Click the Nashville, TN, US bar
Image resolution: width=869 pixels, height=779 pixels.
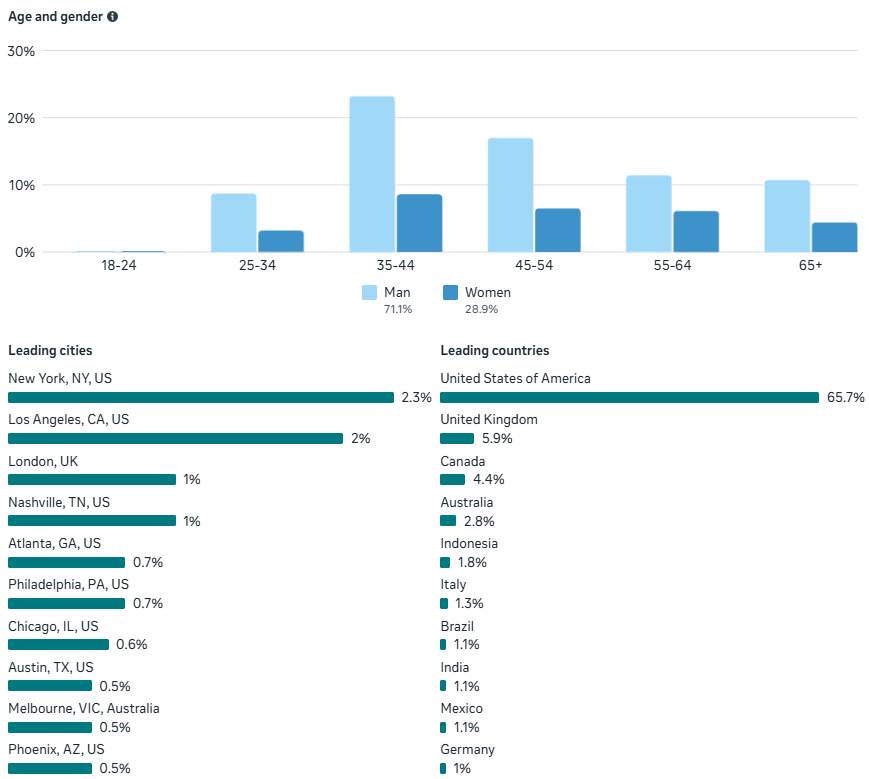(x=92, y=521)
